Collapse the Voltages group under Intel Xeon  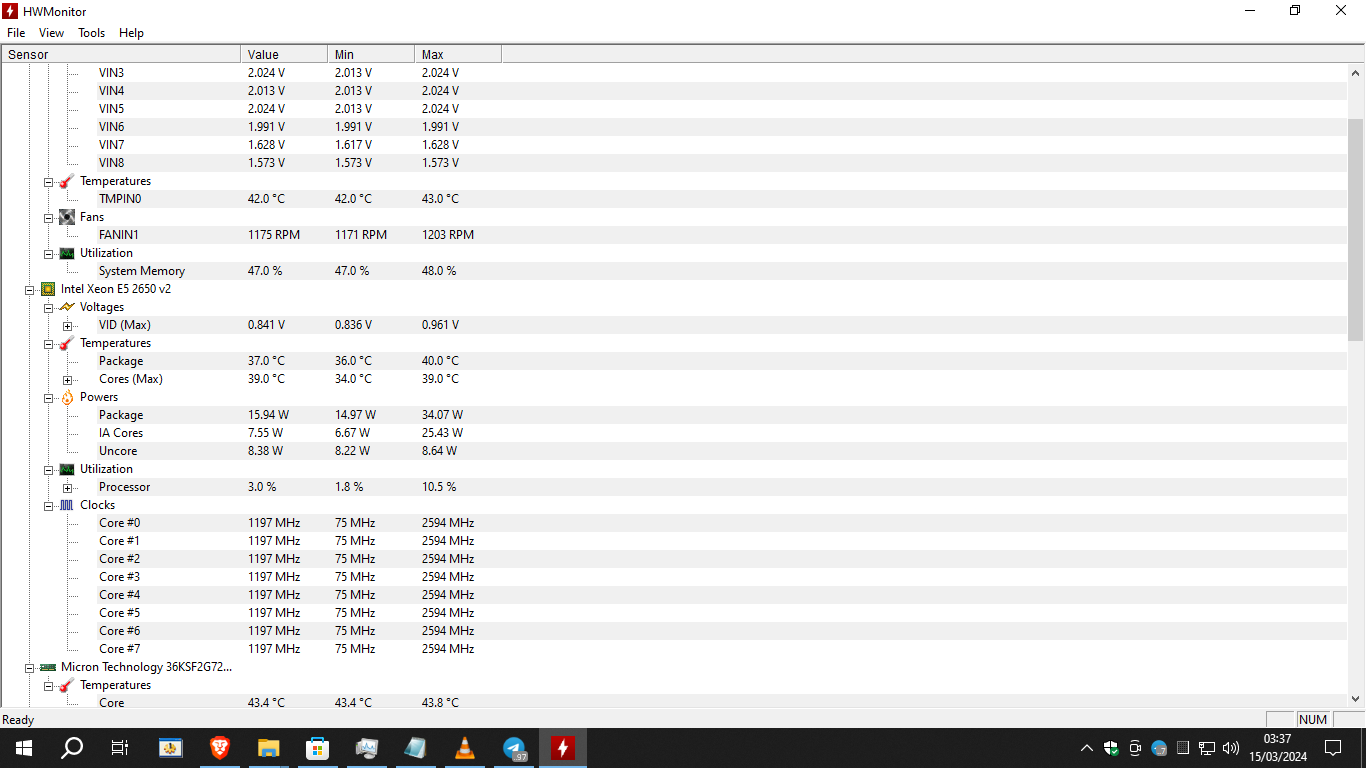[48, 308]
